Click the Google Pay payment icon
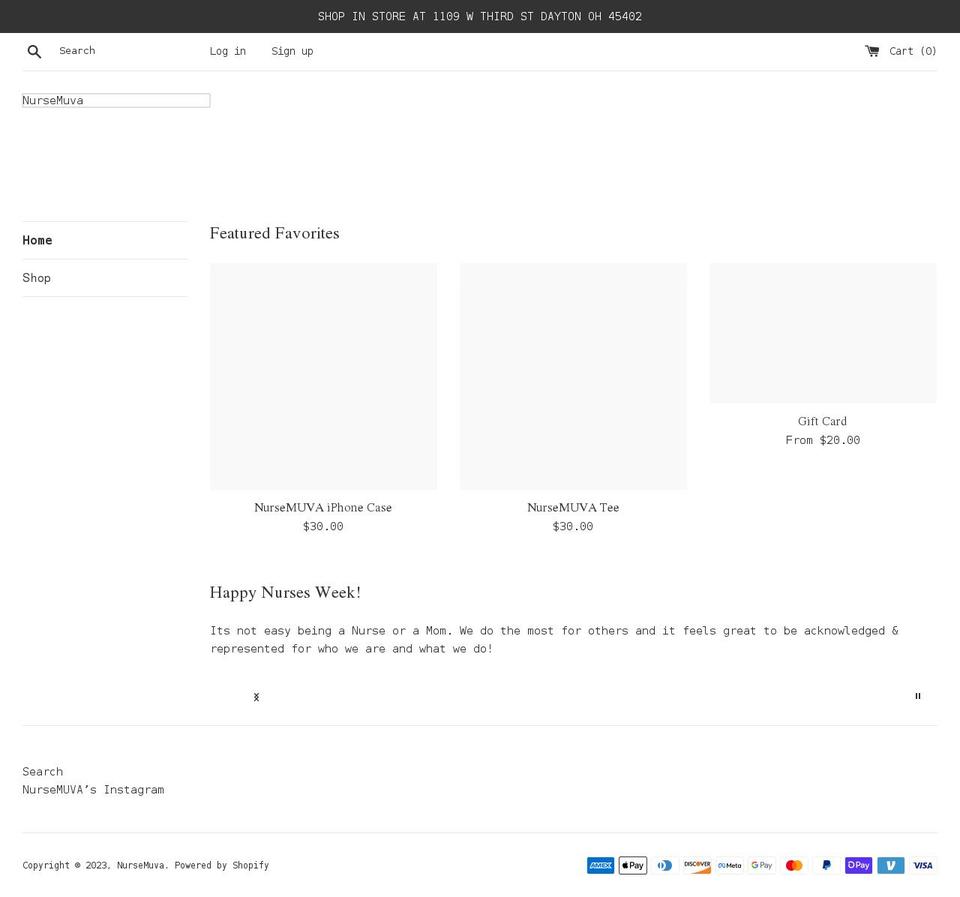This screenshot has height=897, width=960. pos(761,865)
